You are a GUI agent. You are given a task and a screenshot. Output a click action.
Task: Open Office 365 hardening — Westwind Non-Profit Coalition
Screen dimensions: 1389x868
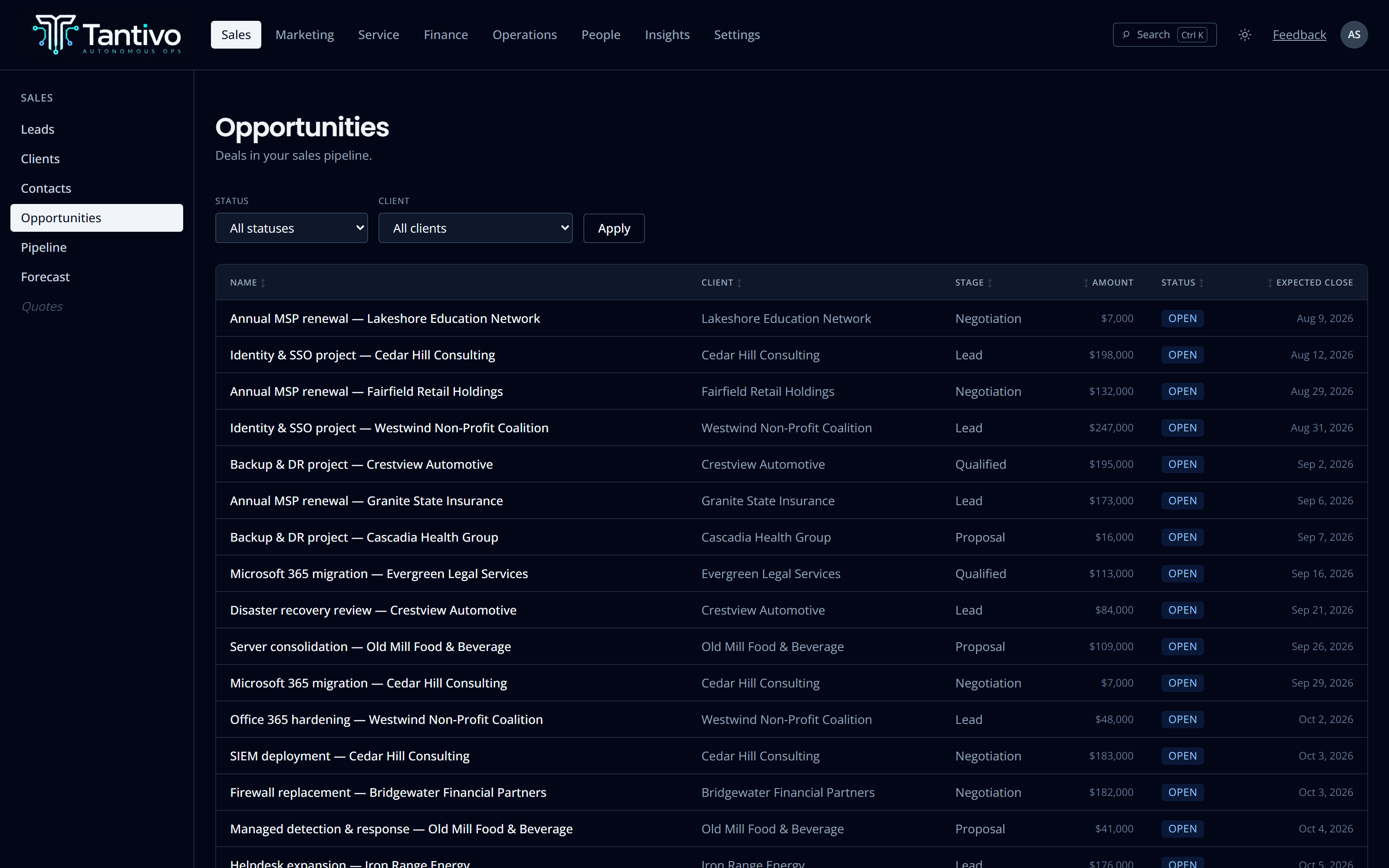click(386, 720)
